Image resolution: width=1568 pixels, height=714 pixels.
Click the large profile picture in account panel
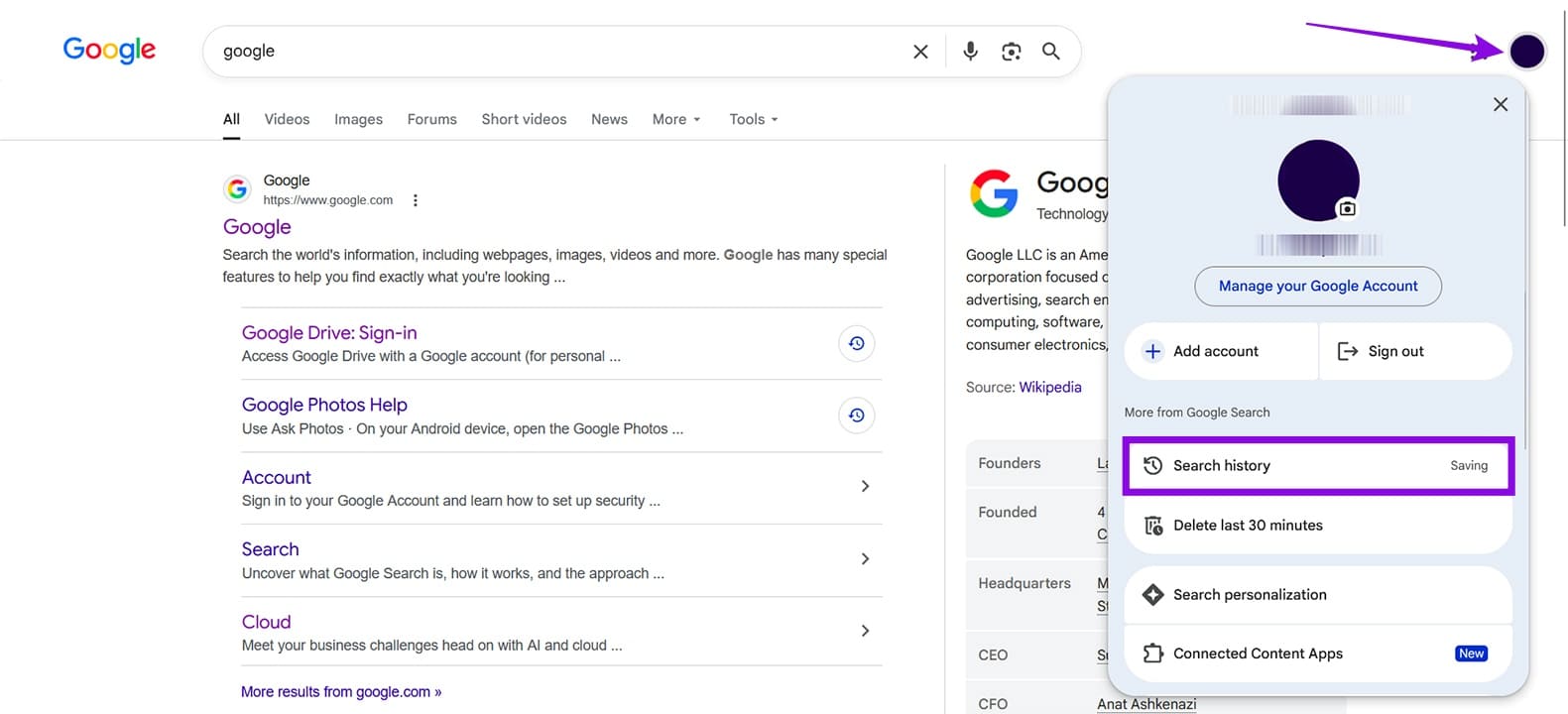pyautogui.click(x=1318, y=180)
